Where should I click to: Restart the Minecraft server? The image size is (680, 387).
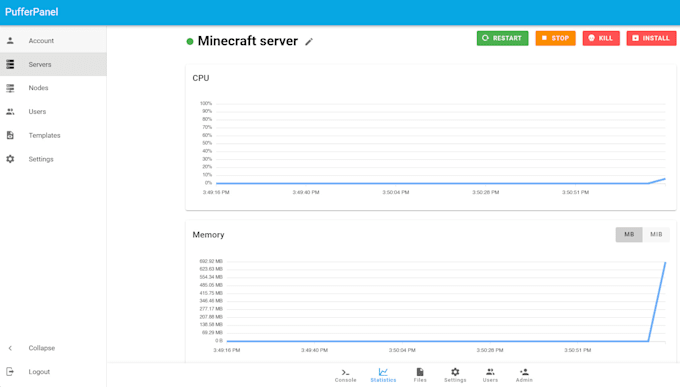point(502,38)
